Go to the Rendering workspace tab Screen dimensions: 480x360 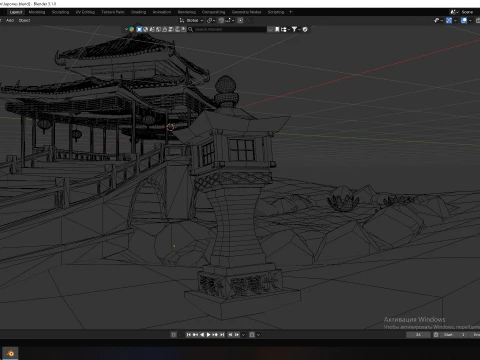187,12
